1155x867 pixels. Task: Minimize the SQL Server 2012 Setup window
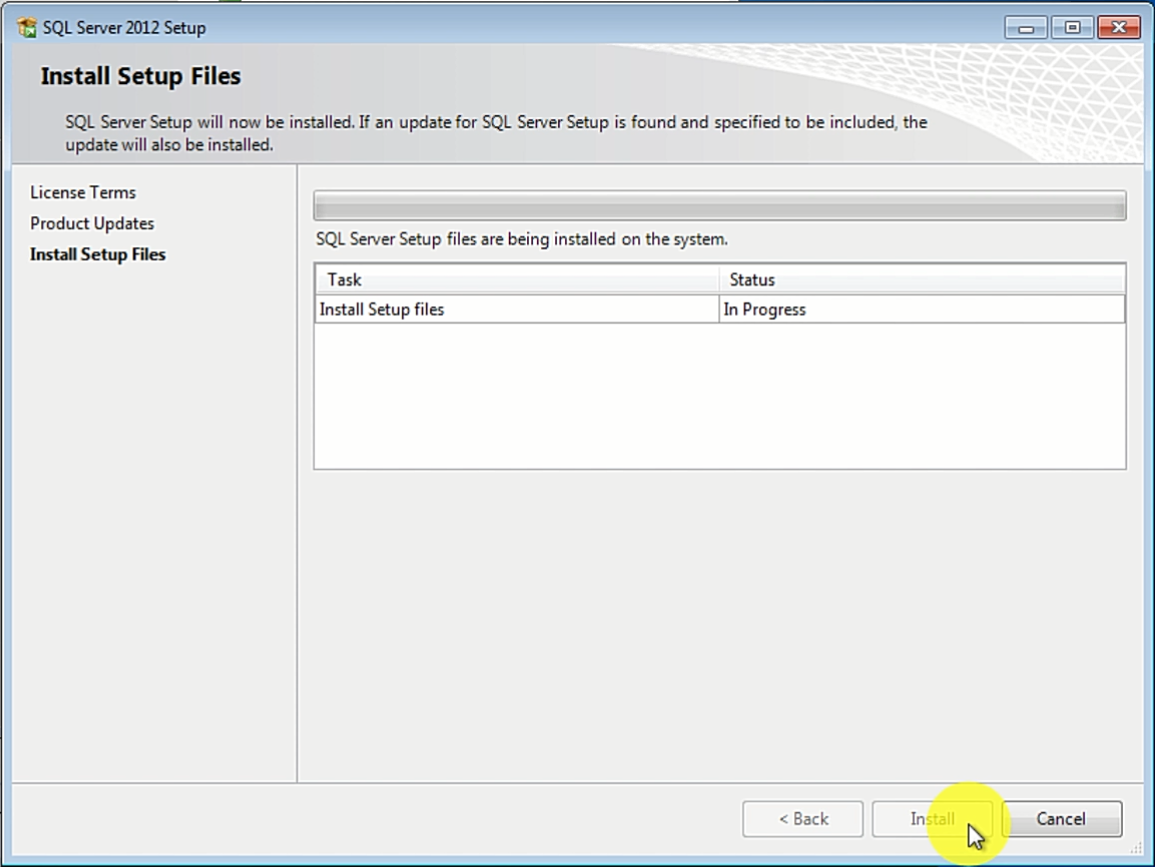pyautogui.click(x=1026, y=28)
